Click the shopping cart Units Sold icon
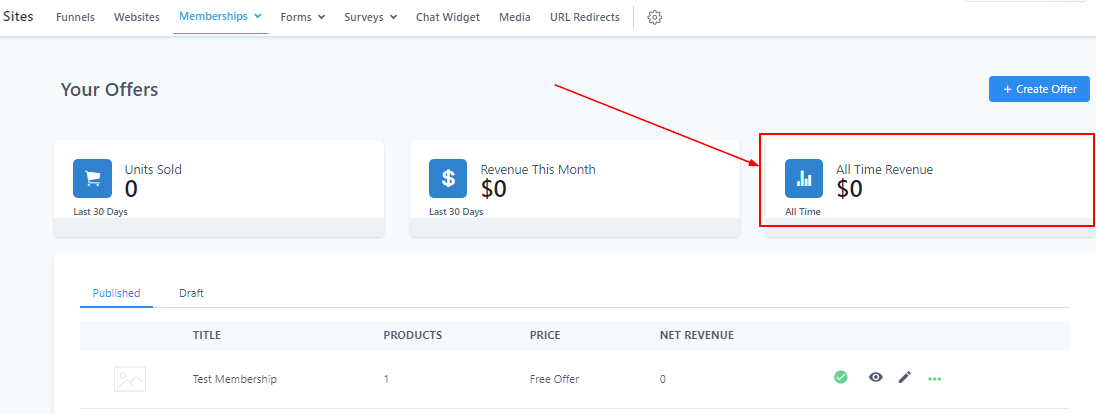Image resolution: width=1096 pixels, height=414 pixels. 93,178
